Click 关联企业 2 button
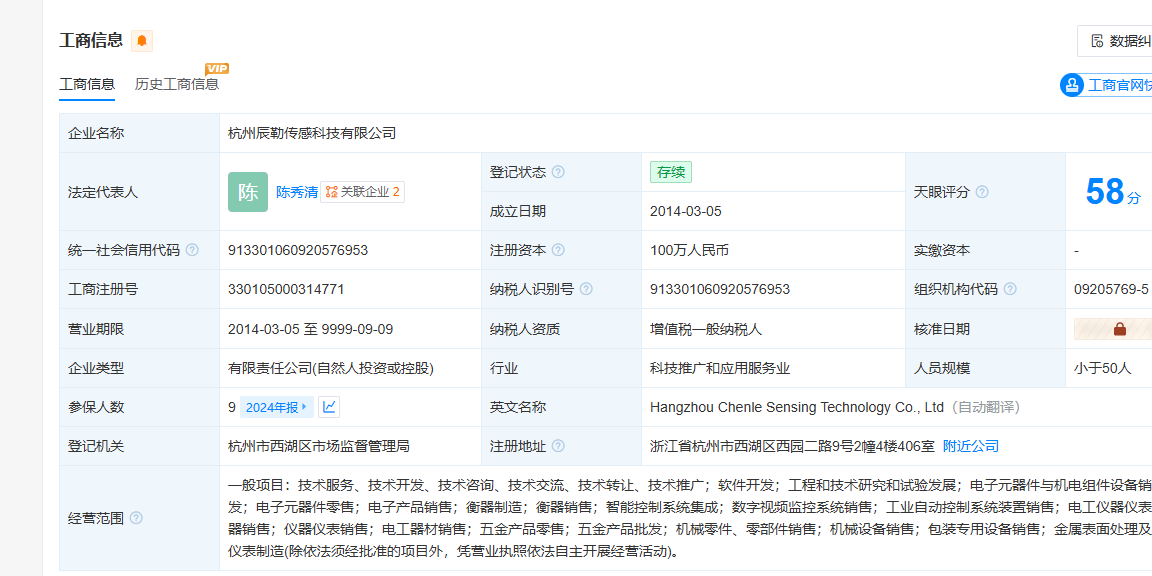Viewport: 1152px width, 576px height. [x=362, y=192]
